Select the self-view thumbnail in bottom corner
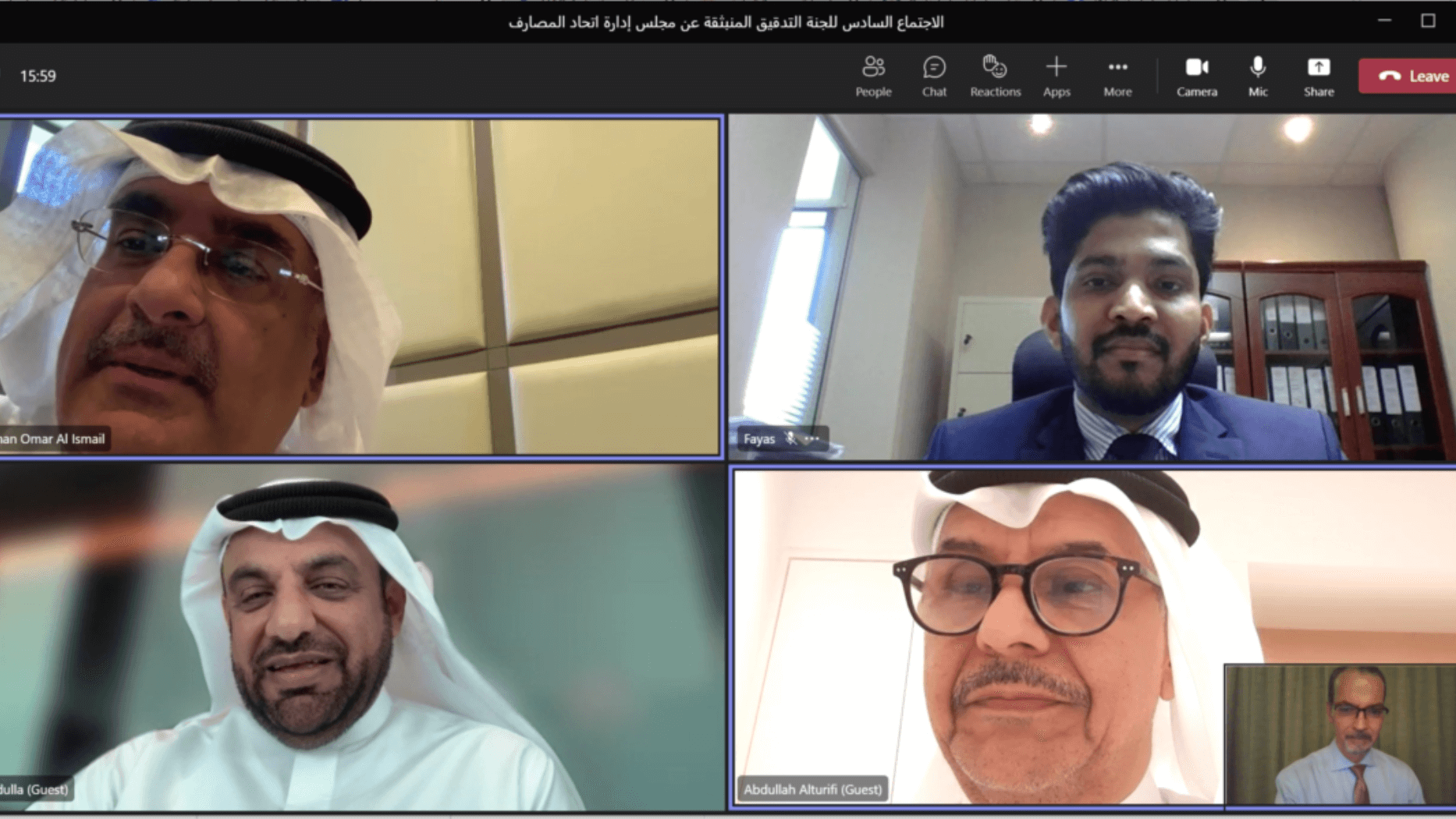The width and height of the screenshot is (1456, 819). pyautogui.click(x=1339, y=733)
